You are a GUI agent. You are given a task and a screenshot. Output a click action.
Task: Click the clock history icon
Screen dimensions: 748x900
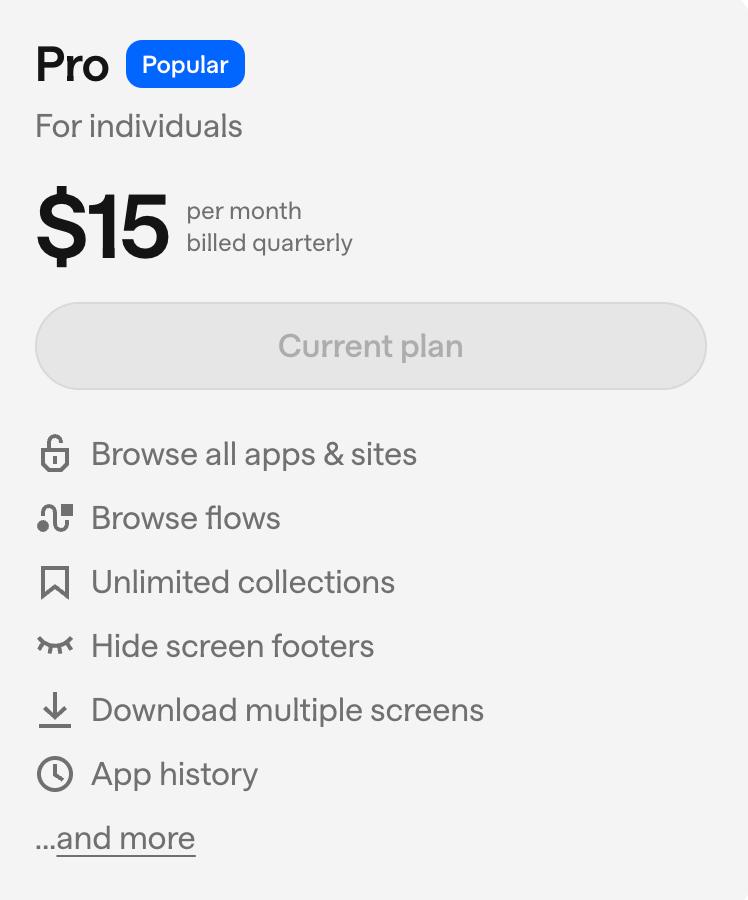pyautogui.click(x=55, y=774)
